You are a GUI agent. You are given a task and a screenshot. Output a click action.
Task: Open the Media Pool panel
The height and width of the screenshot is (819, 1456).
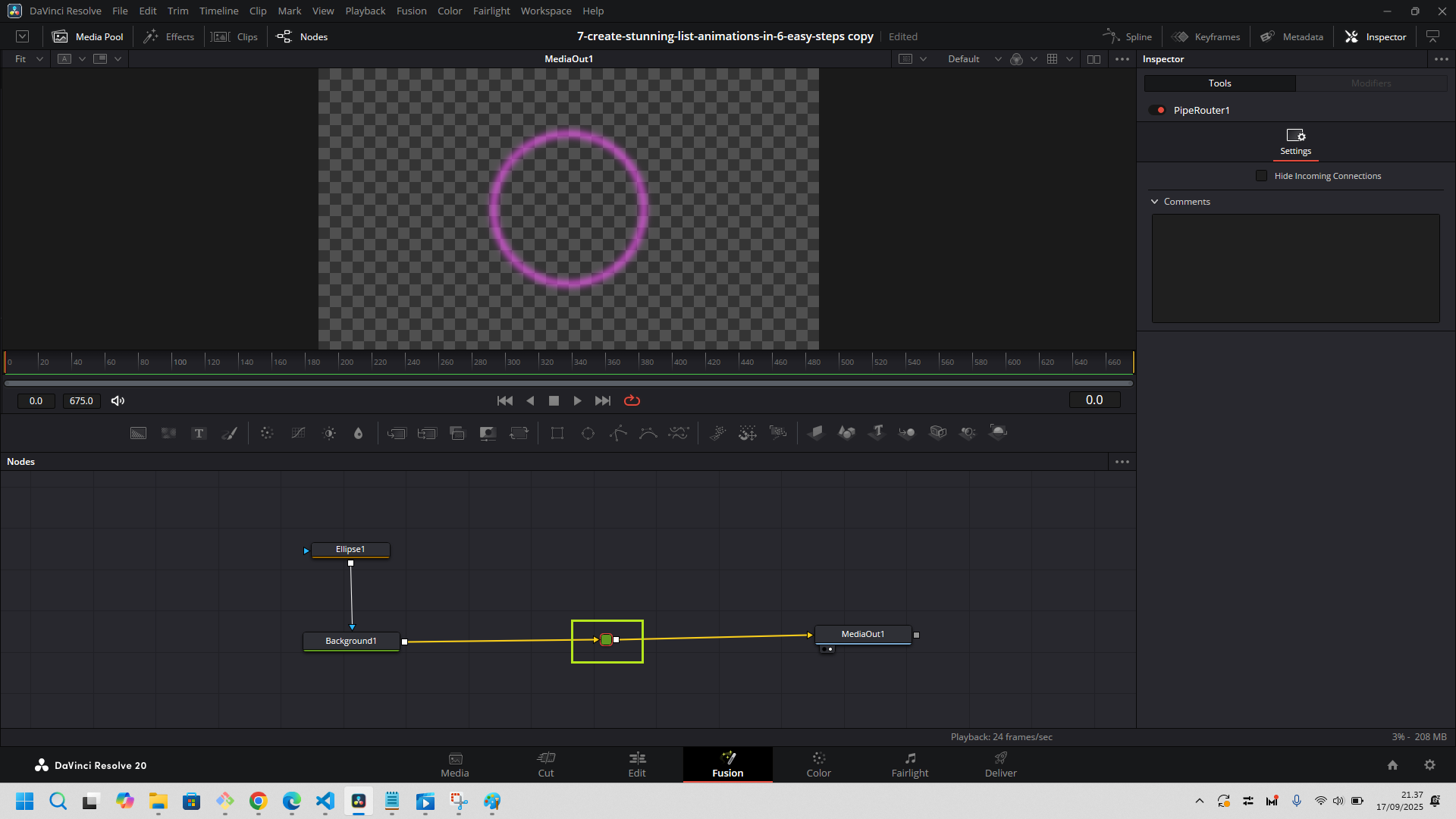(88, 36)
